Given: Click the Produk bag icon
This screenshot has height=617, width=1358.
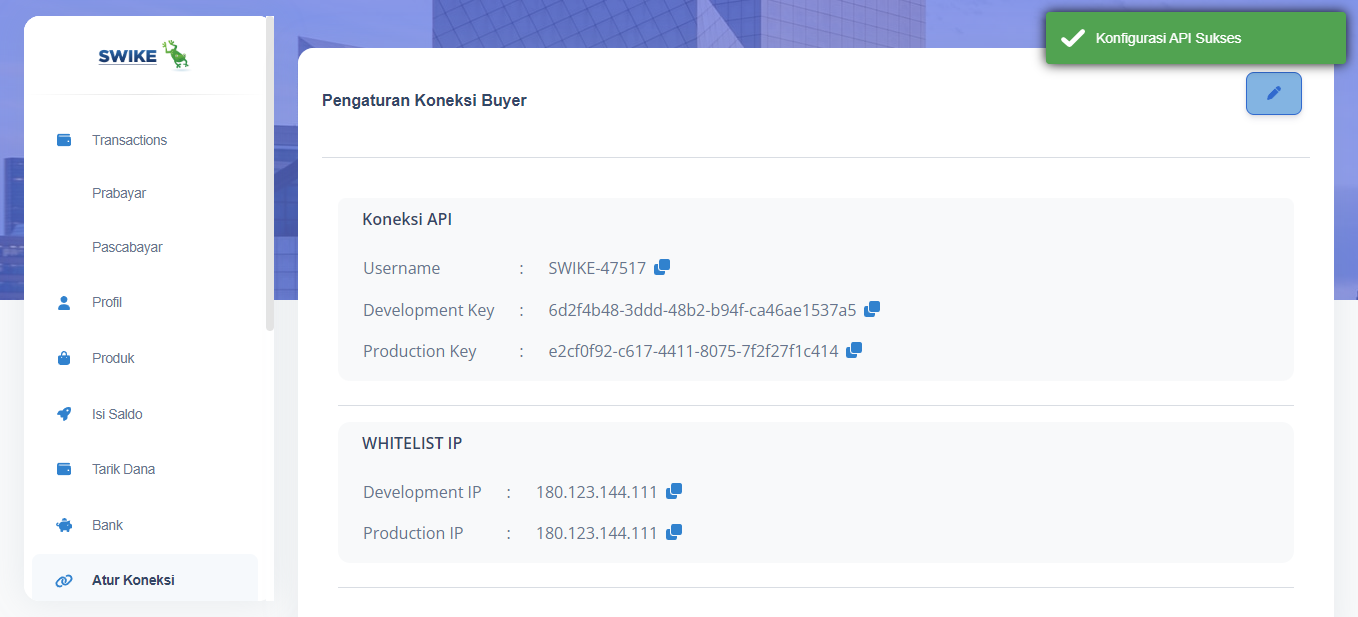Looking at the screenshot, I should pyautogui.click(x=64, y=358).
